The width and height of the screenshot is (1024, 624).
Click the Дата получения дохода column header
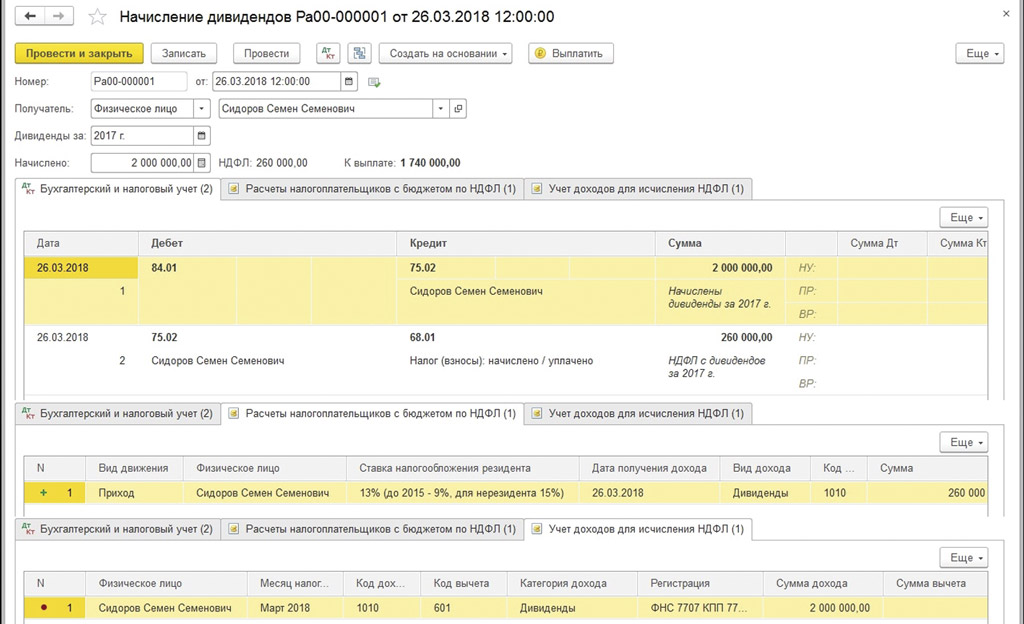pyautogui.click(x=649, y=468)
